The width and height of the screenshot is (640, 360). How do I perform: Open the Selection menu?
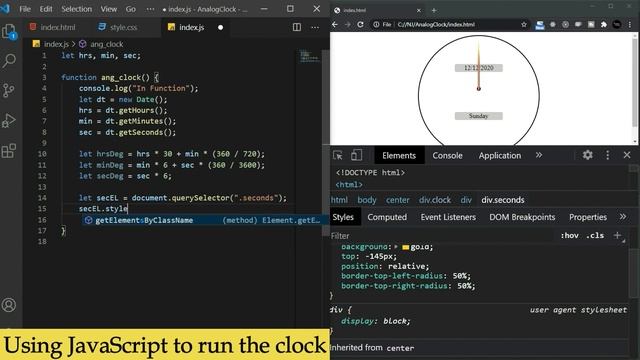click(x=76, y=9)
